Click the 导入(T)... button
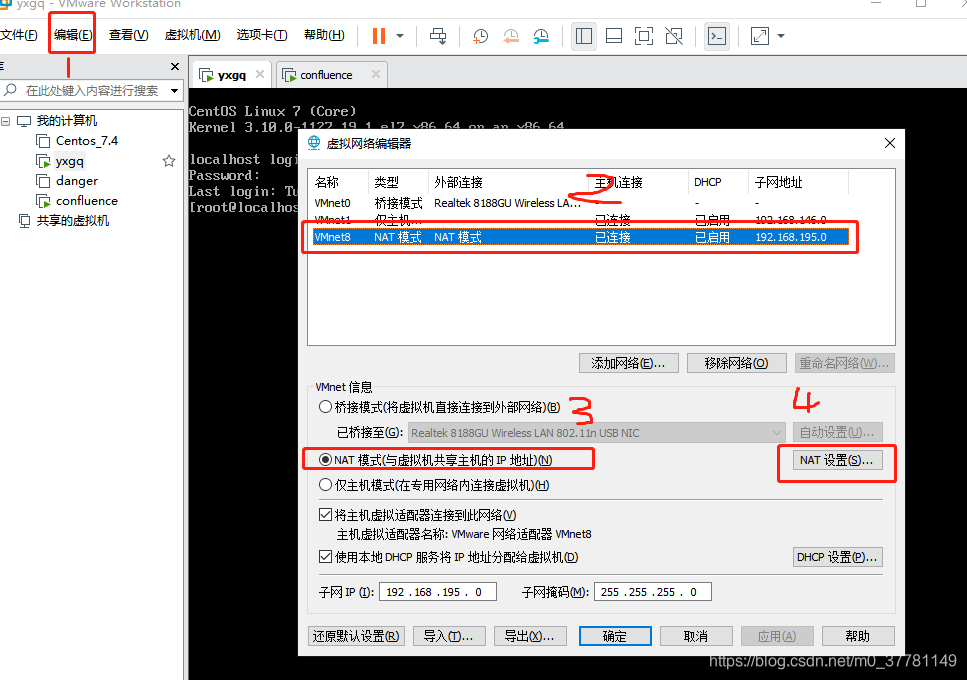 click(449, 636)
